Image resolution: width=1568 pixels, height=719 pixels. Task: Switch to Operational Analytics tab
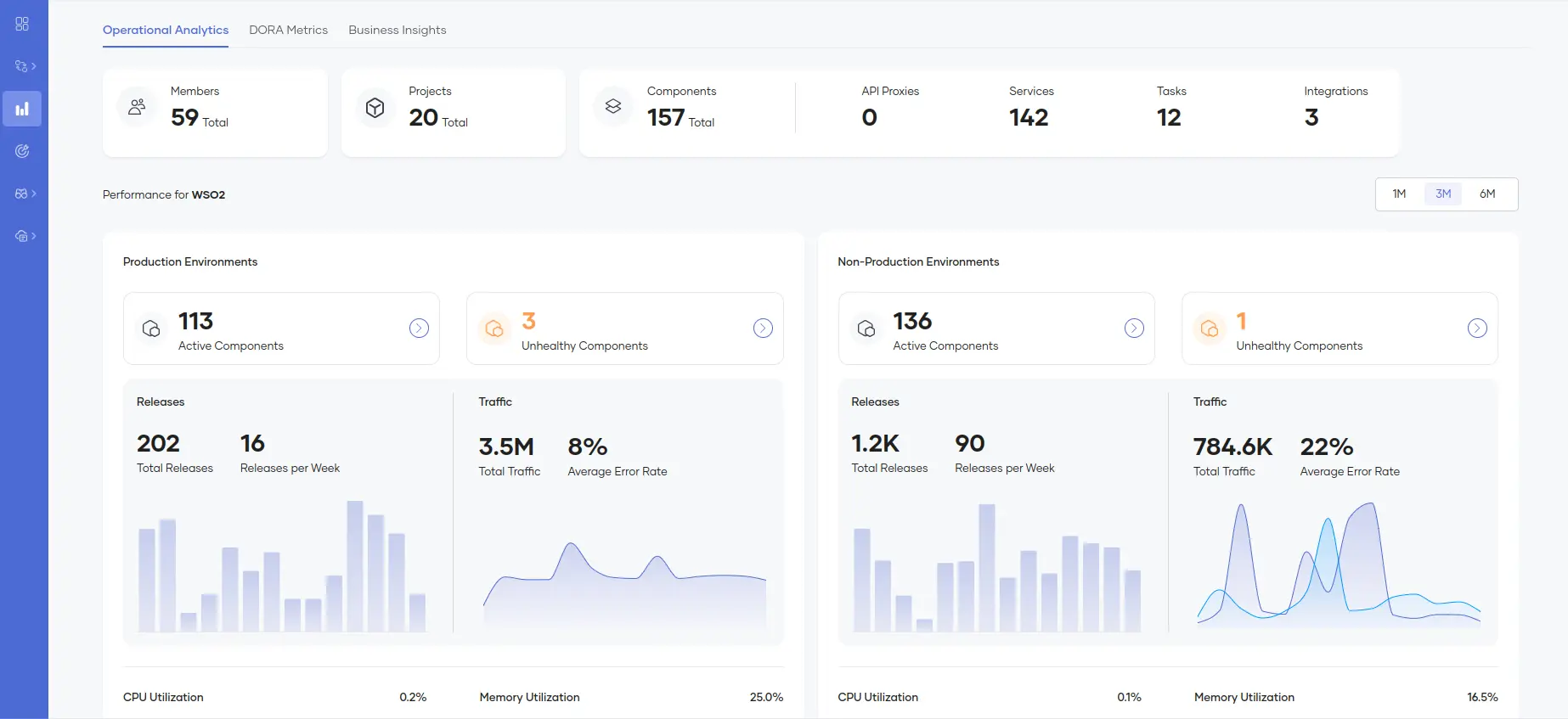[x=166, y=30]
